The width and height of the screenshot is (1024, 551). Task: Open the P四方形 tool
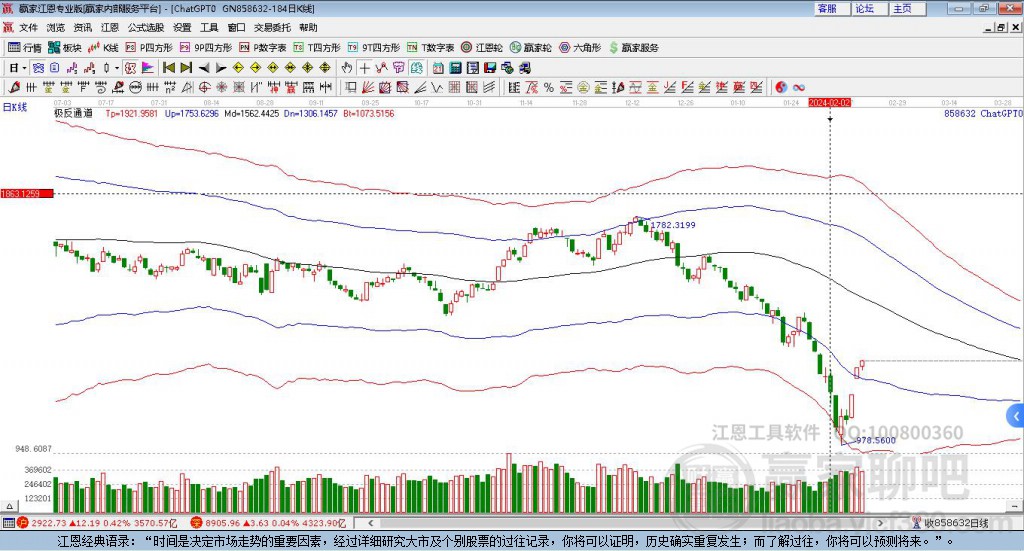coord(149,48)
